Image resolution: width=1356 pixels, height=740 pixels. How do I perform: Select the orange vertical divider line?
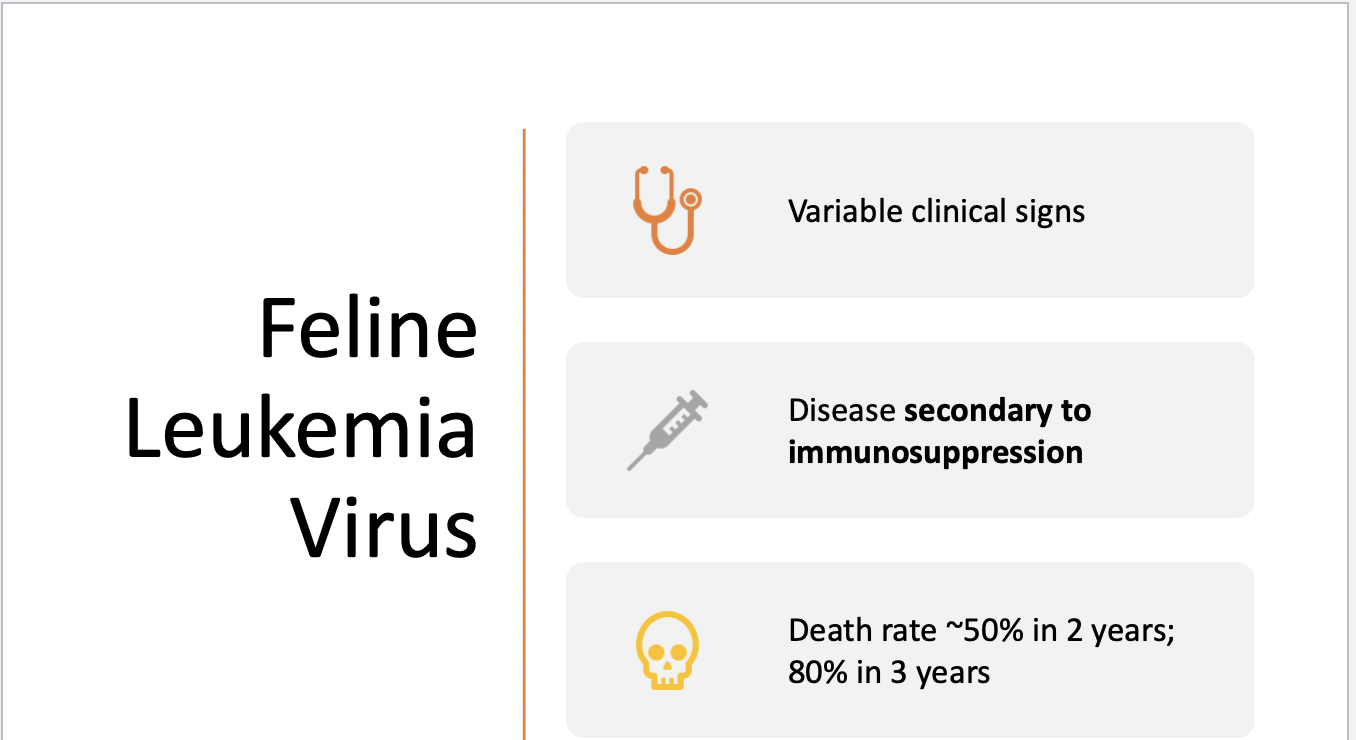pos(524,434)
